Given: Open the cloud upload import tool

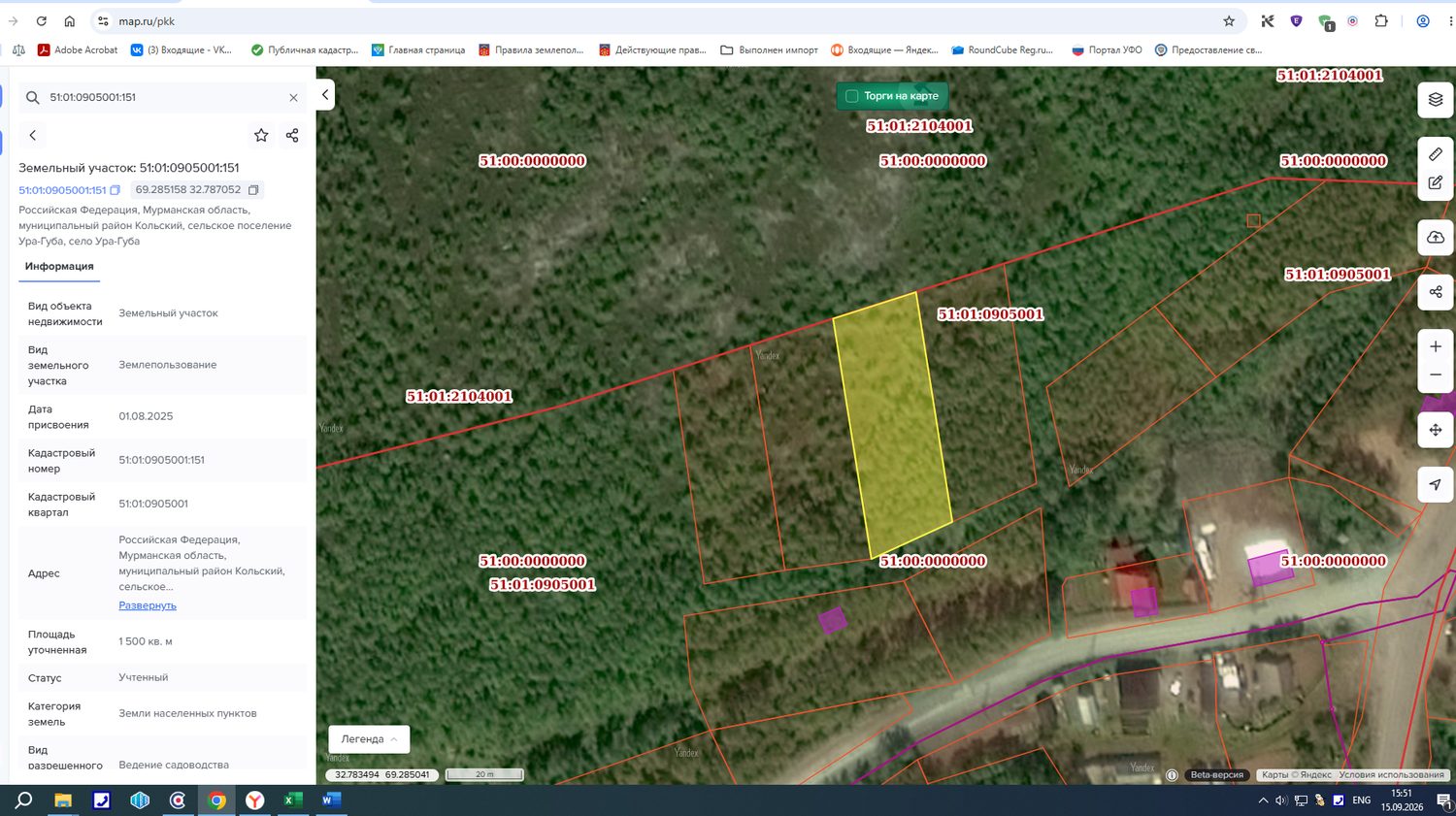Looking at the screenshot, I should click(1436, 237).
